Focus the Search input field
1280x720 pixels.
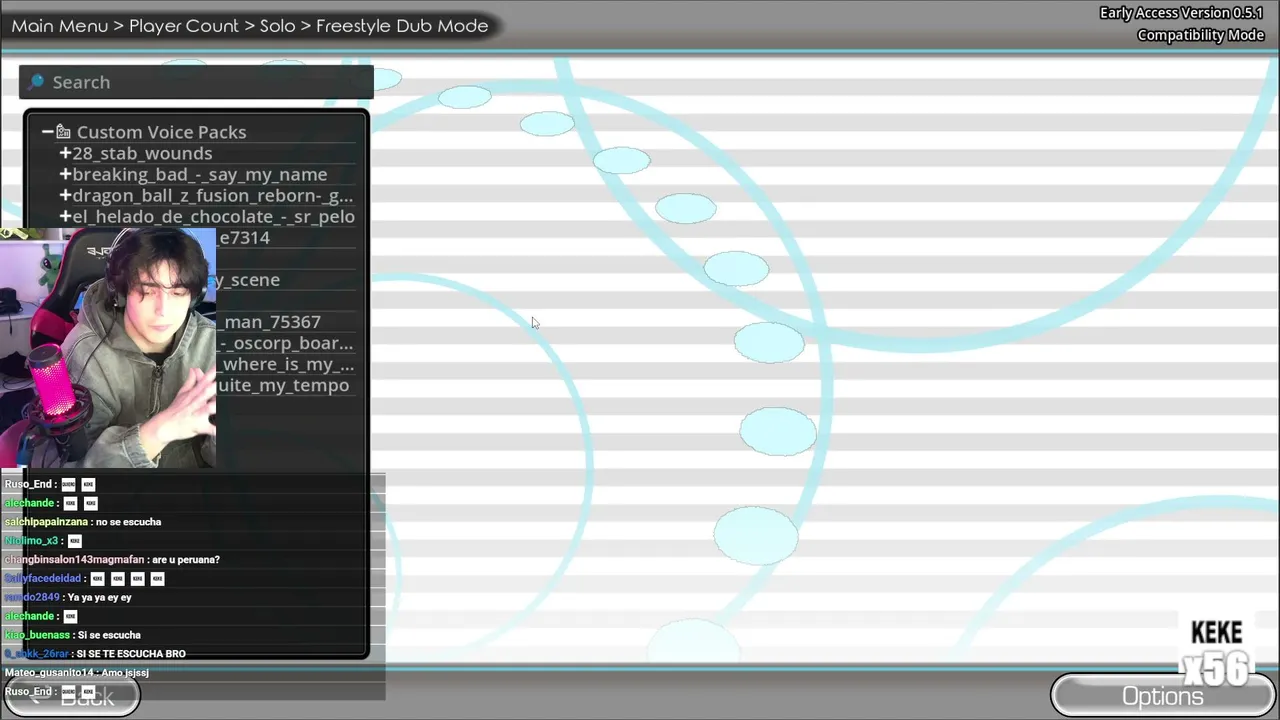196,82
